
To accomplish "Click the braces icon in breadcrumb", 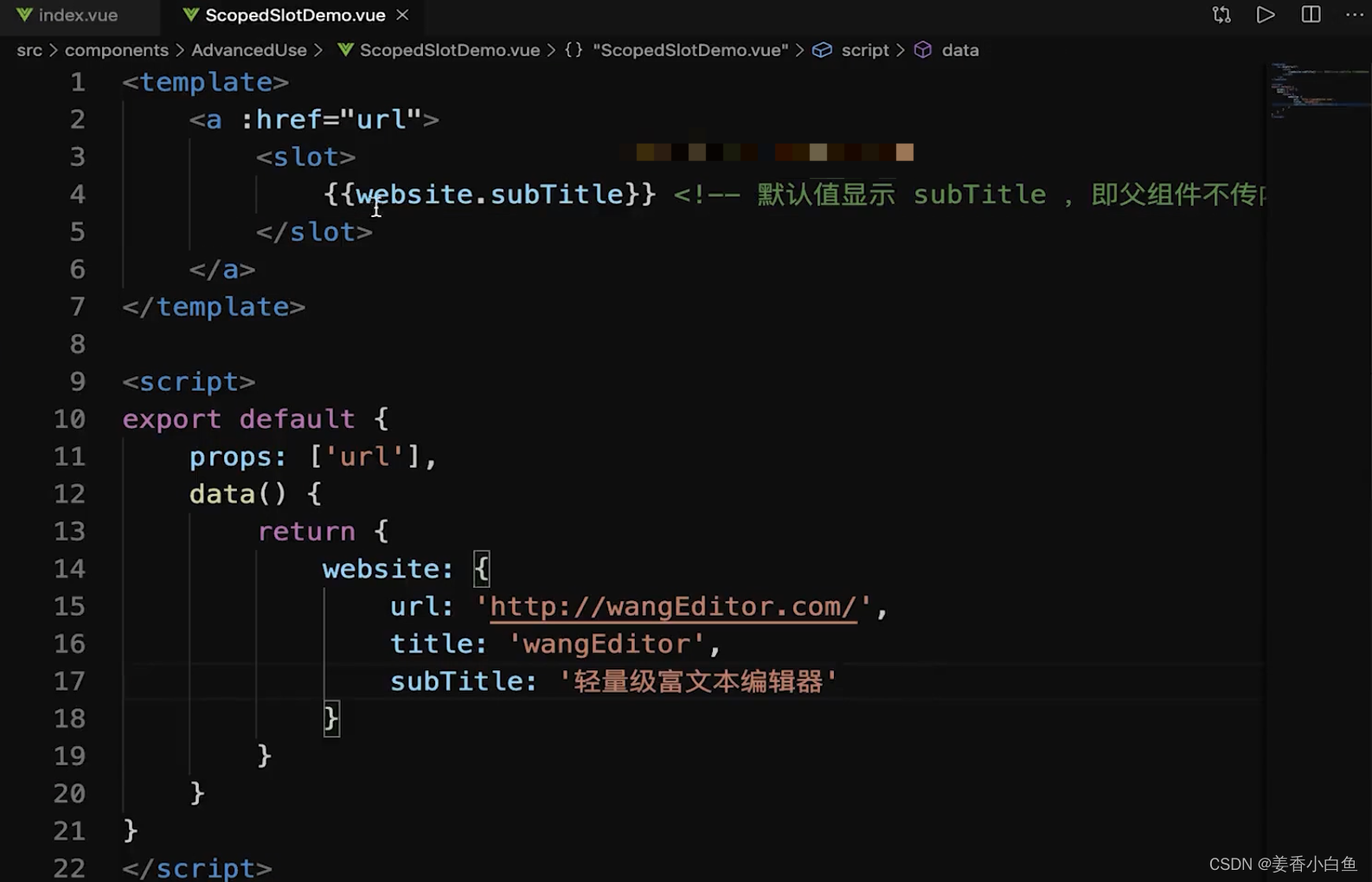I will point(574,50).
